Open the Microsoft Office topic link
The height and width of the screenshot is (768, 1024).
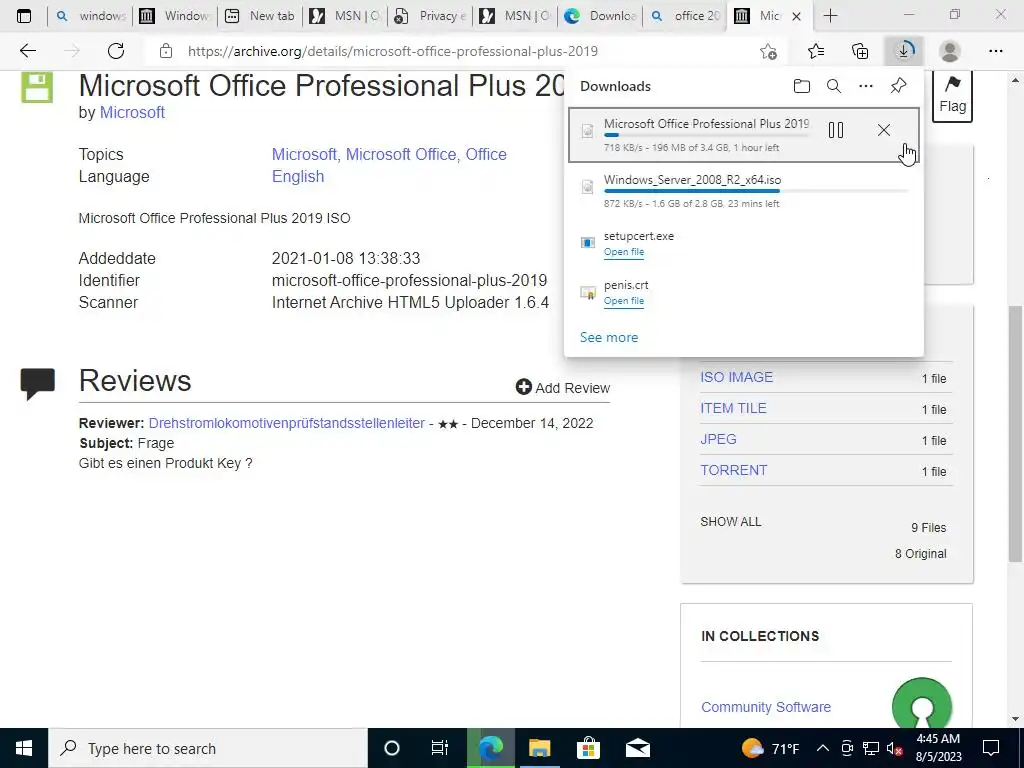click(x=401, y=154)
